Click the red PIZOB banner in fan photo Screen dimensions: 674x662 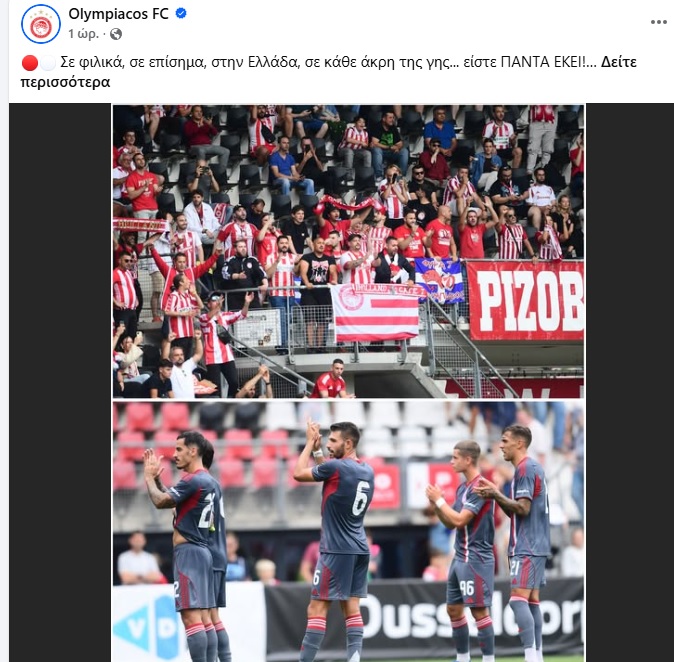[525, 300]
